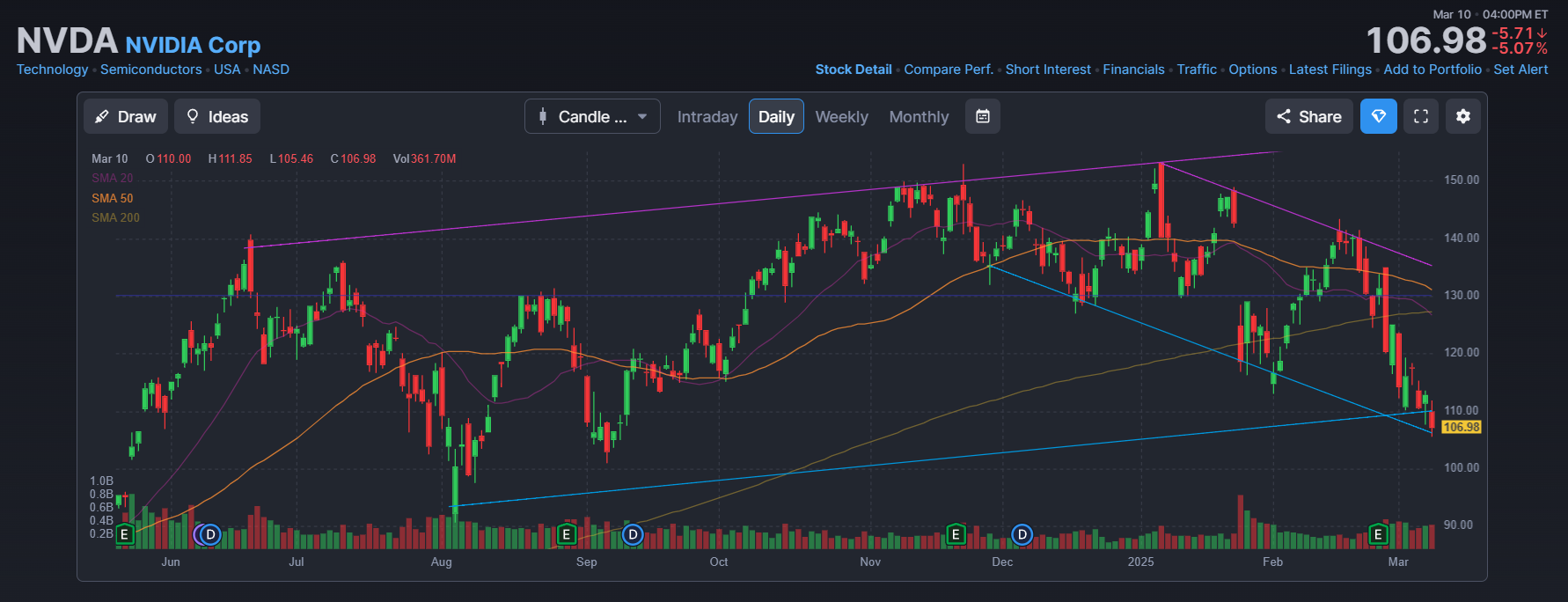Select the Stock Detail tab link
This screenshot has width=1568, height=602.
854,70
